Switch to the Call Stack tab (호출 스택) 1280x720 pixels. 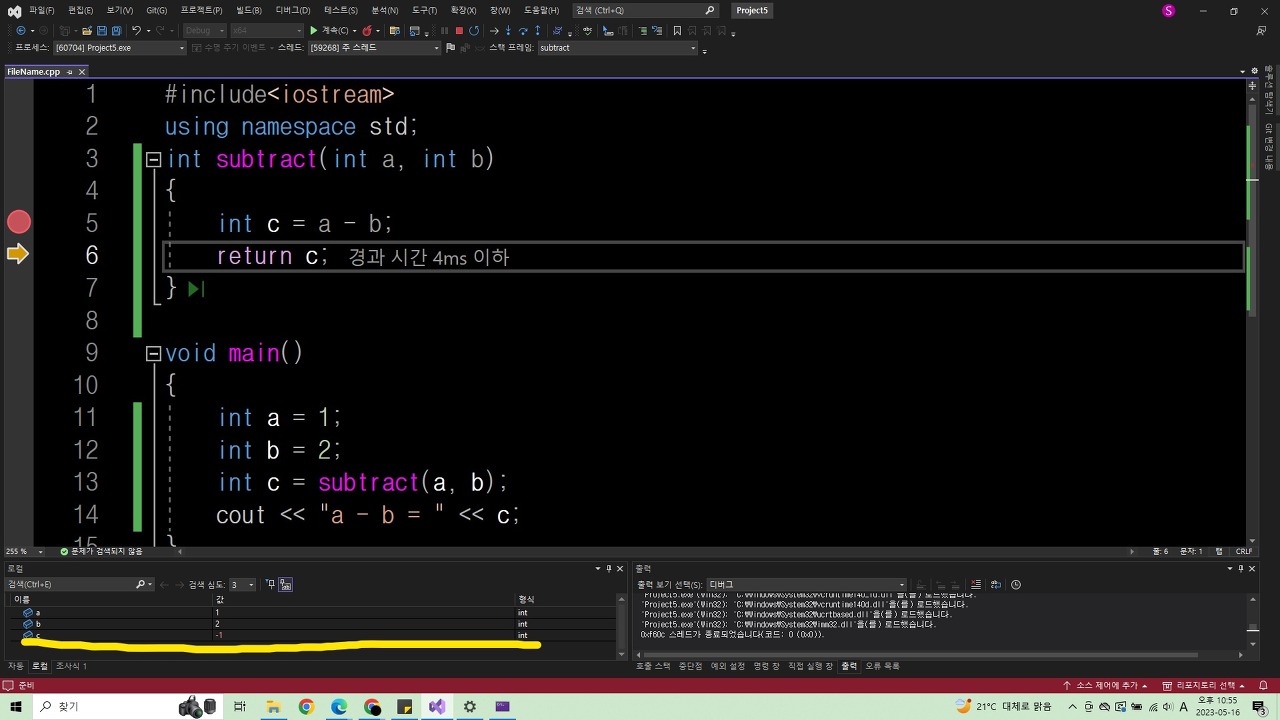(654, 666)
